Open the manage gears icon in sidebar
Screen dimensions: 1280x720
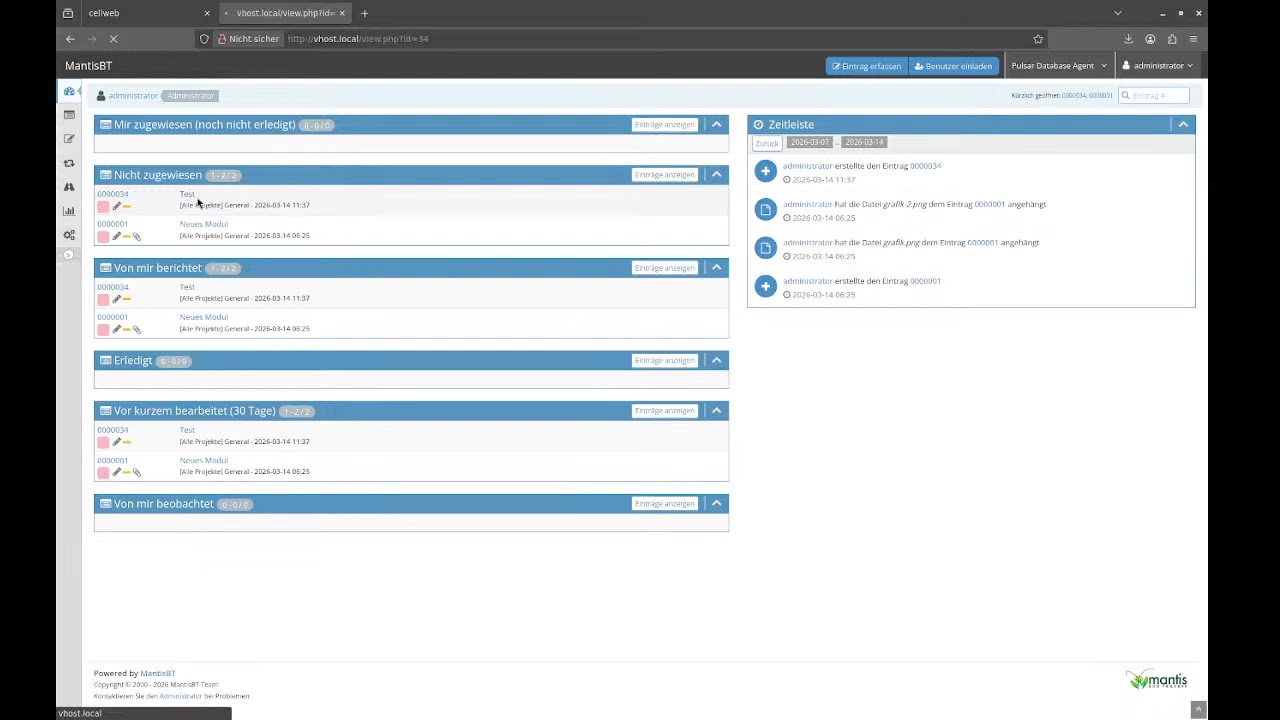click(x=69, y=235)
